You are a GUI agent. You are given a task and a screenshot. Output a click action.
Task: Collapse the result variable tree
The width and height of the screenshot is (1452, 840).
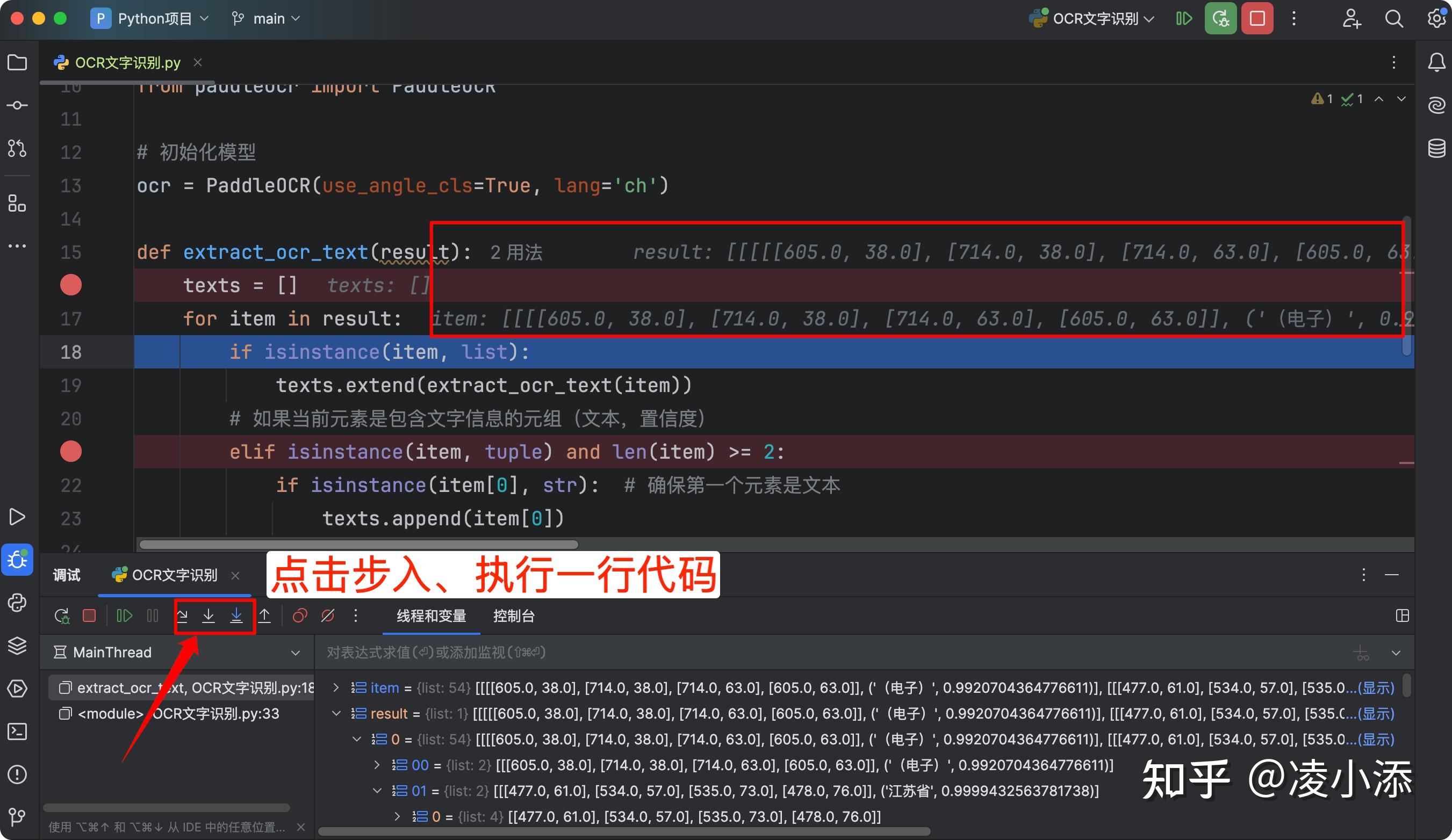pos(336,713)
